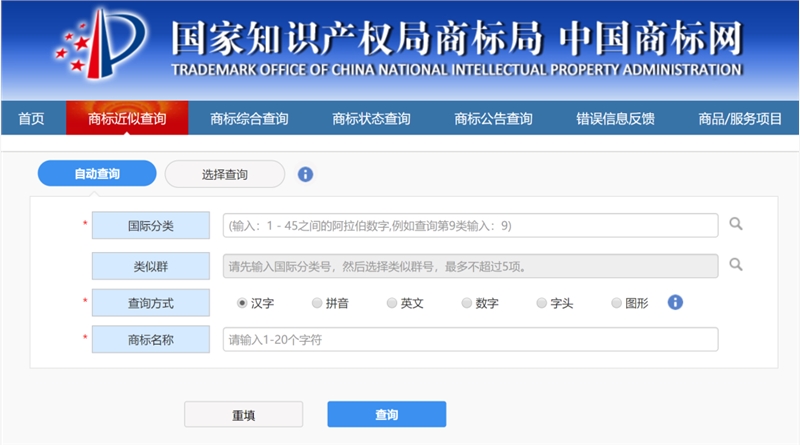Click the 国家知识产权局商标局 中国商标网 header title
The height and width of the screenshot is (445, 800).
click(x=457, y=38)
